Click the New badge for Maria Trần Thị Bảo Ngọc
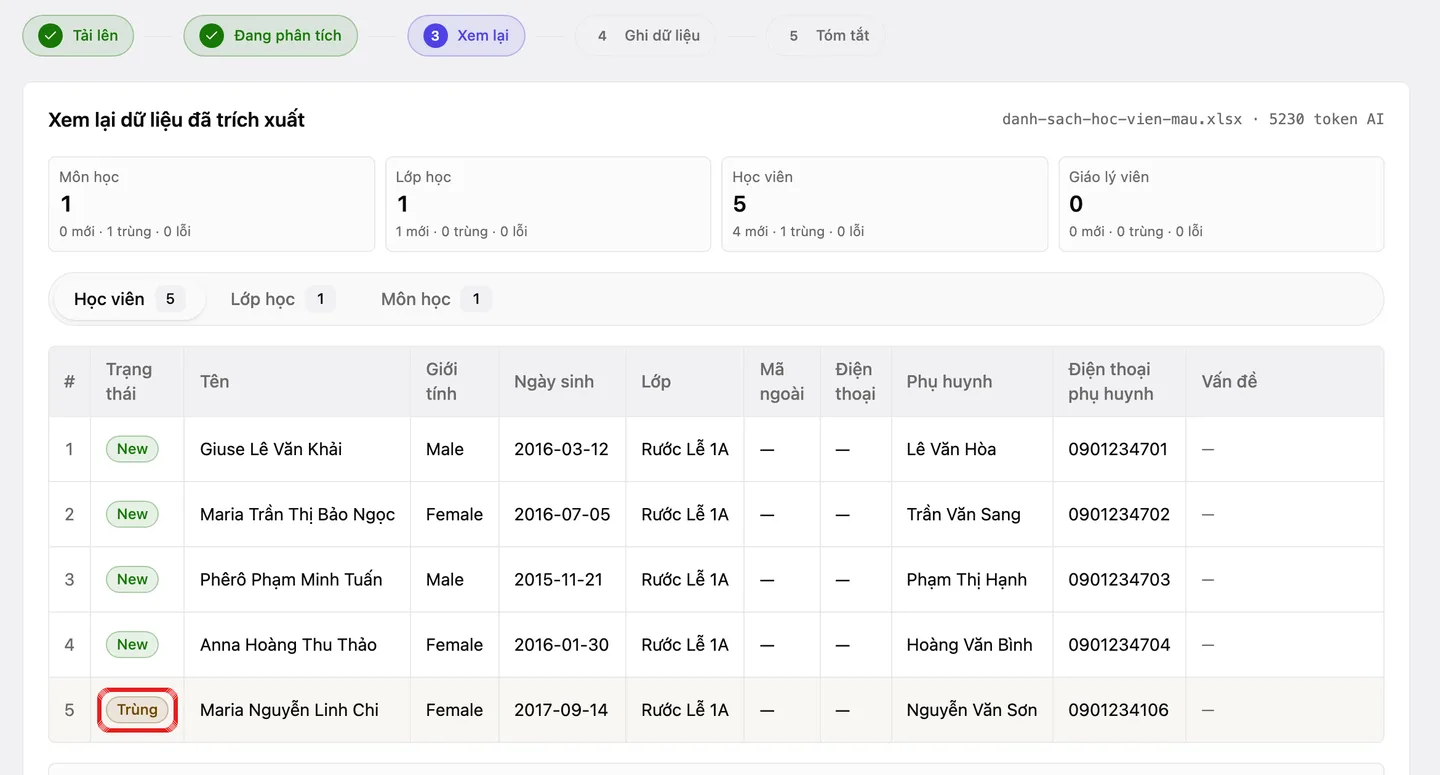1440x775 pixels. point(132,514)
